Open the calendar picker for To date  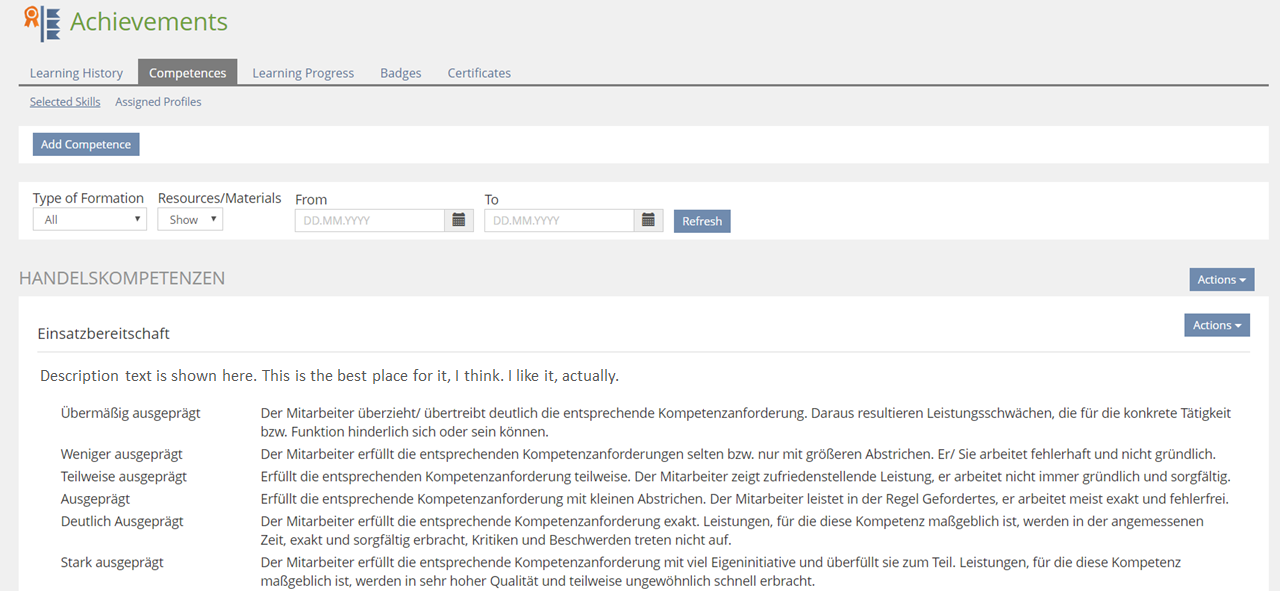tap(649, 220)
